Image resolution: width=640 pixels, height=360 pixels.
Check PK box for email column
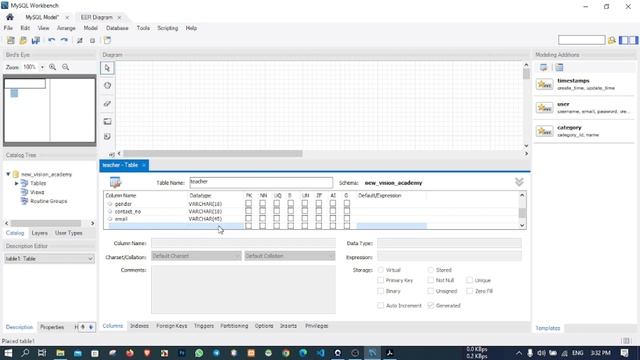pyautogui.click(x=249, y=218)
